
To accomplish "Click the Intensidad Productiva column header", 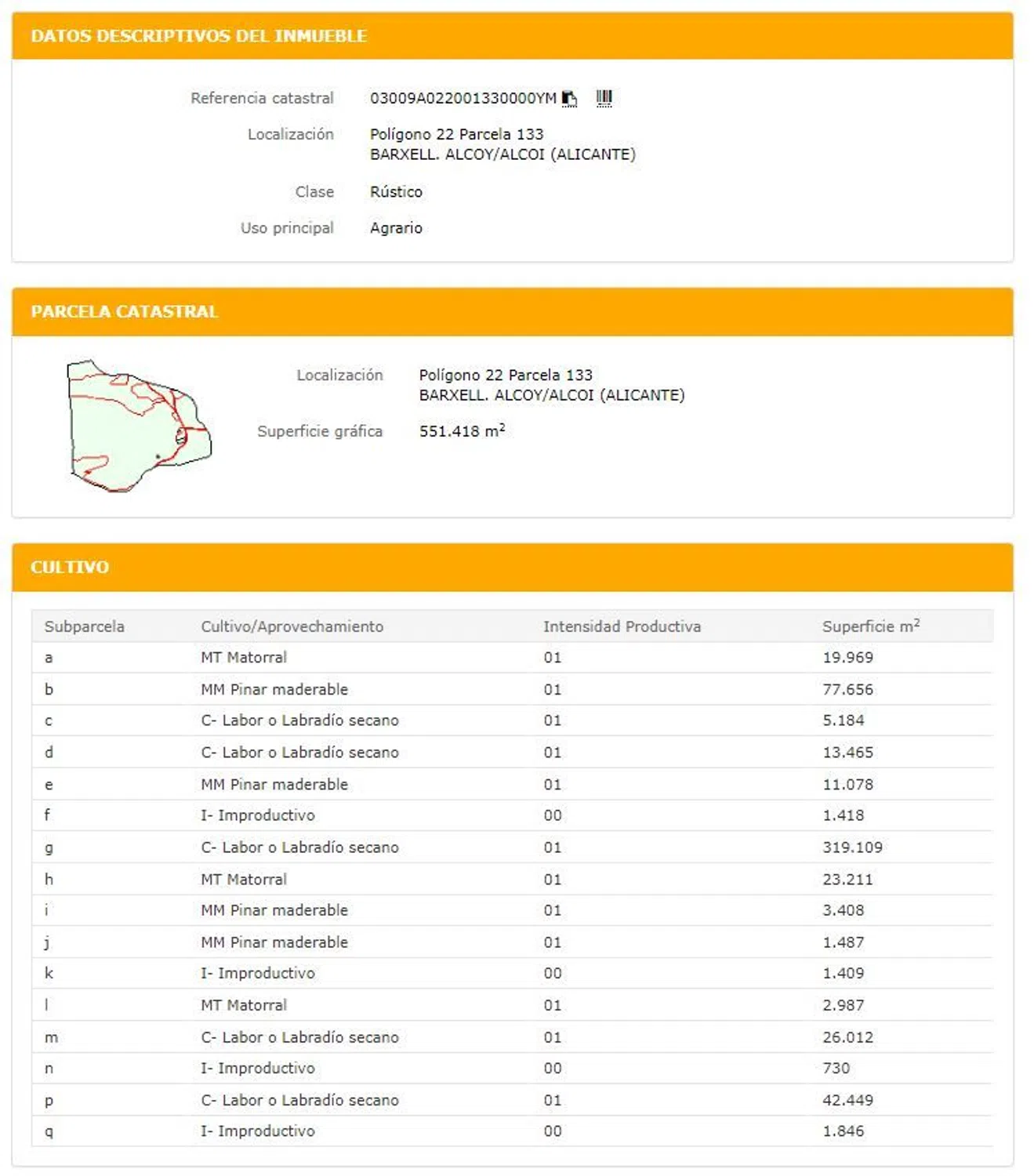I will tap(622, 626).
